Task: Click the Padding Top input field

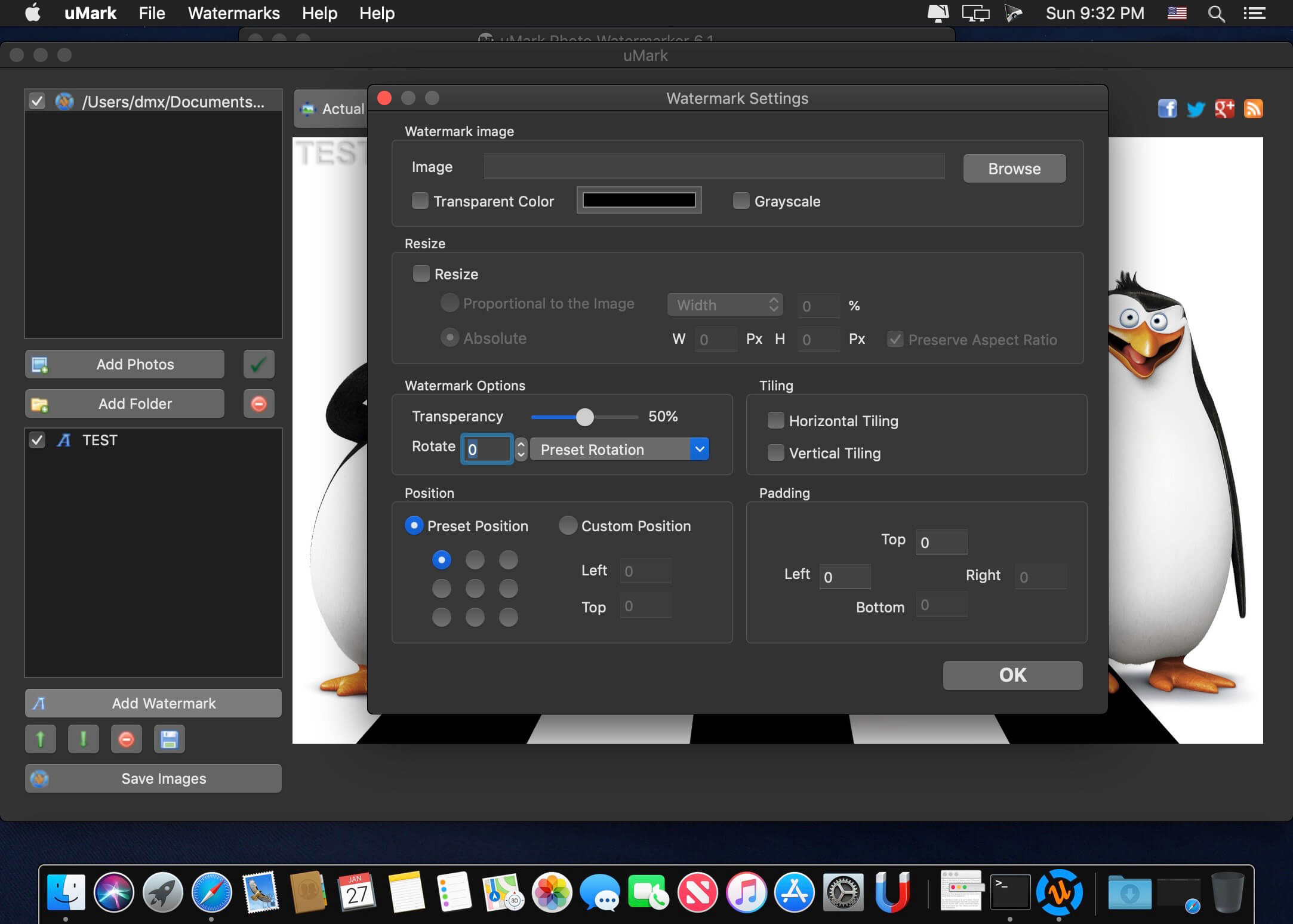Action: coord(941,542)
